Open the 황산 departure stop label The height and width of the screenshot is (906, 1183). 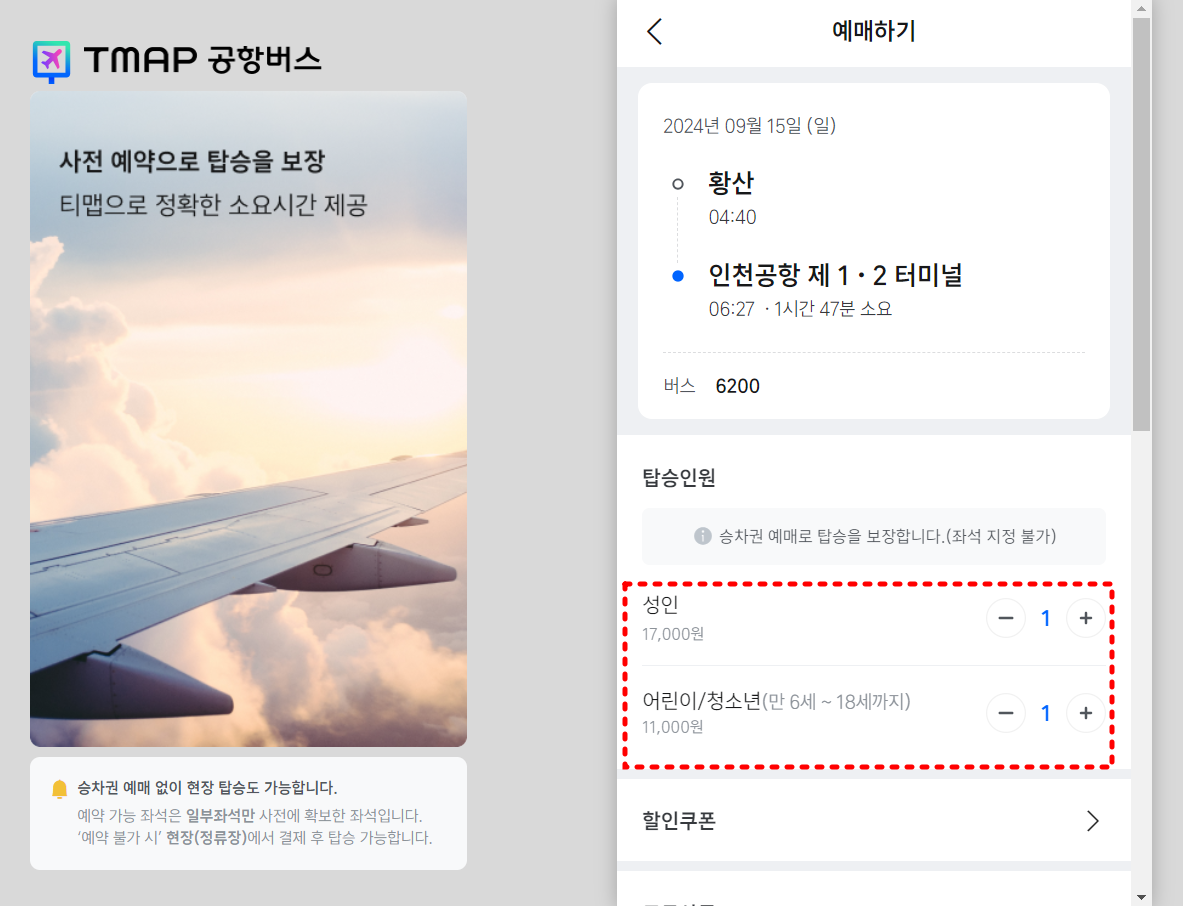(x=730, y=184)
